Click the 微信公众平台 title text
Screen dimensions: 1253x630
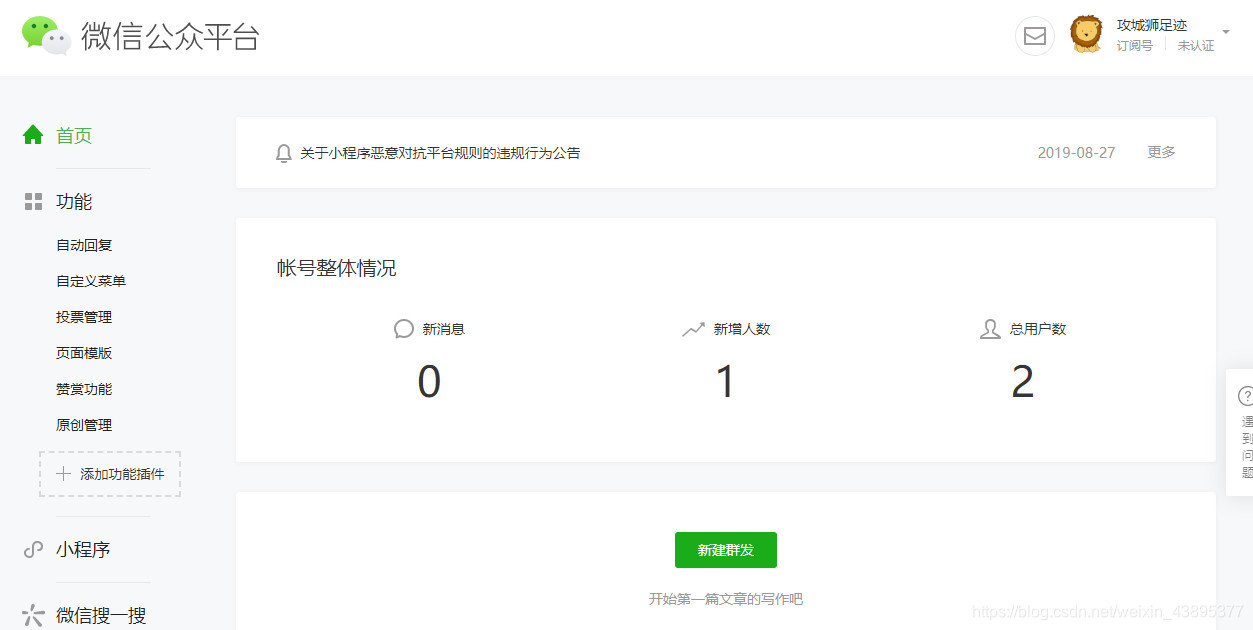pyautogui.click(x=170, y=36)
